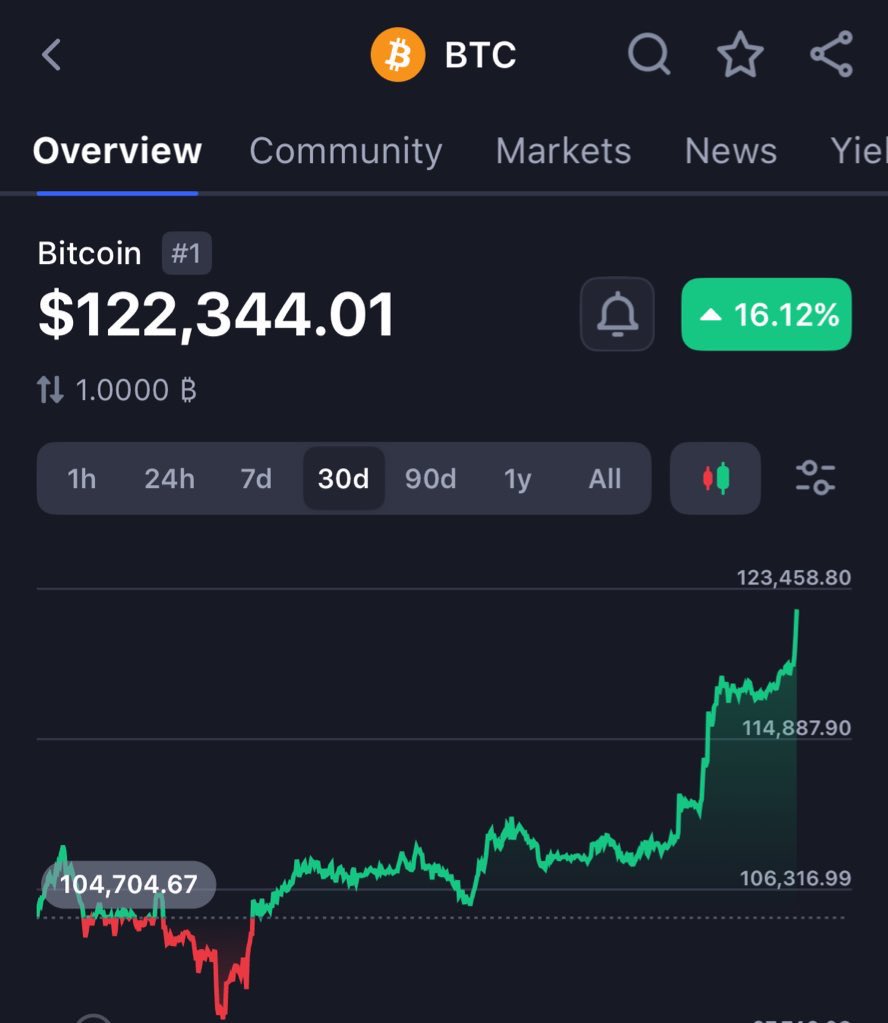The width and height of the screenshot is (888, 1023).
Task: Switch to the Community tab
Action: click(346, 151)
